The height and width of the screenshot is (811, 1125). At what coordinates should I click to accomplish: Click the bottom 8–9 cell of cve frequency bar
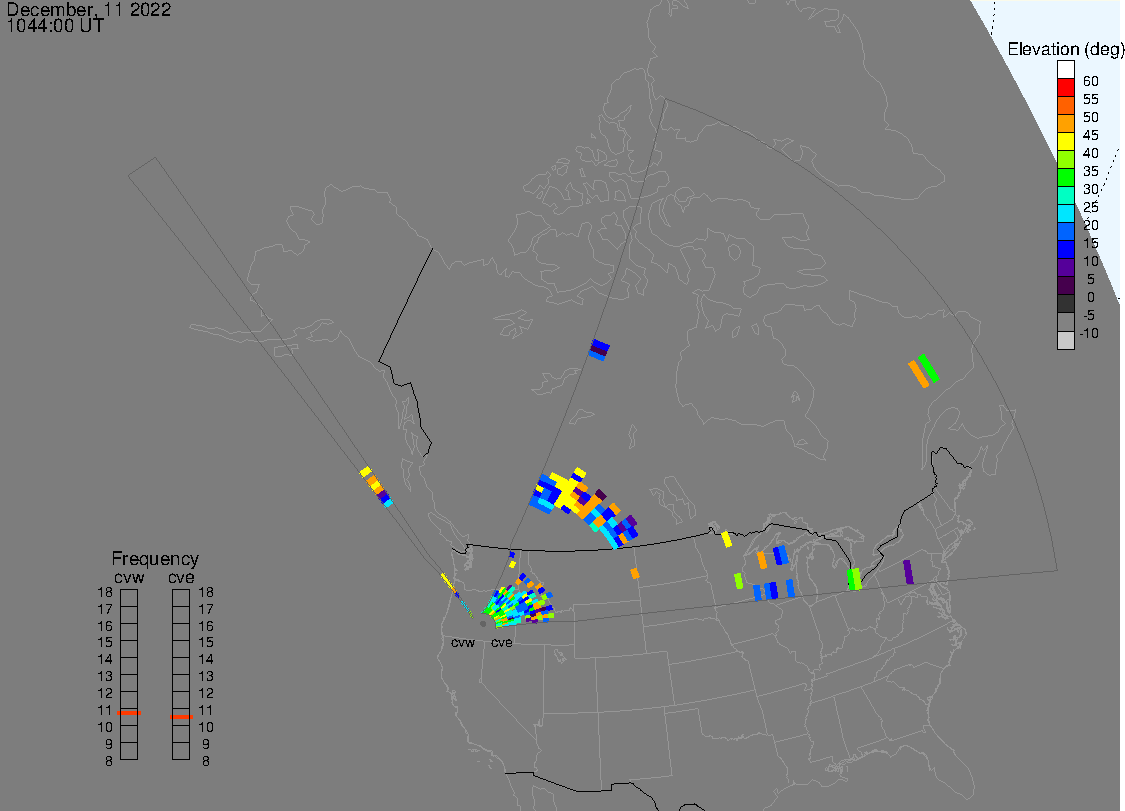tap(181, 751)
